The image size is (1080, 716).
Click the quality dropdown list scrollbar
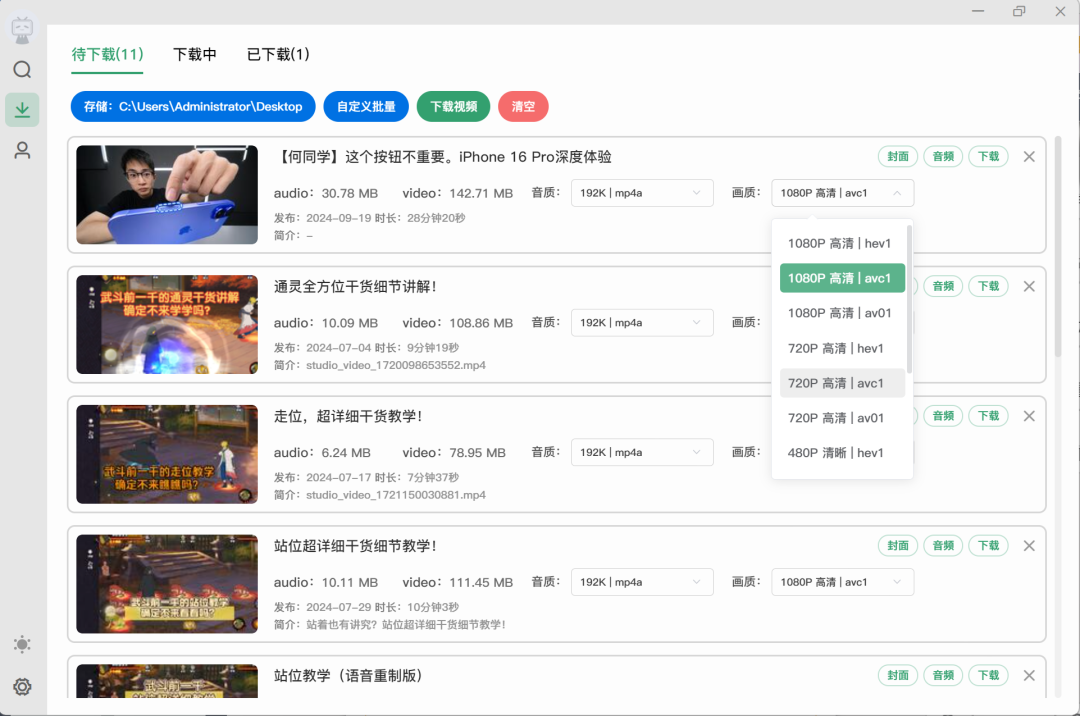909,299
